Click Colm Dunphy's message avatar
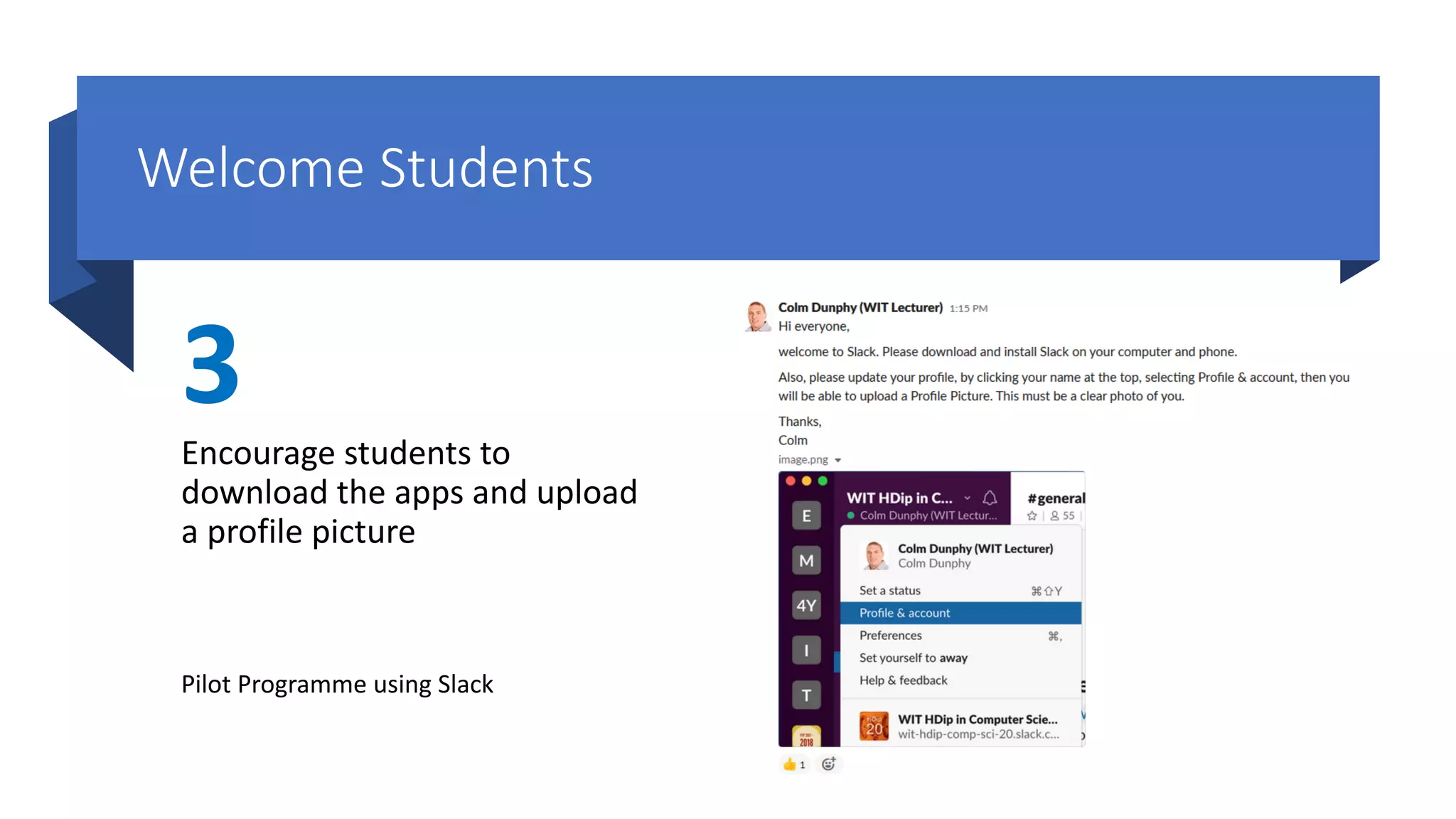 click(758, 316)
